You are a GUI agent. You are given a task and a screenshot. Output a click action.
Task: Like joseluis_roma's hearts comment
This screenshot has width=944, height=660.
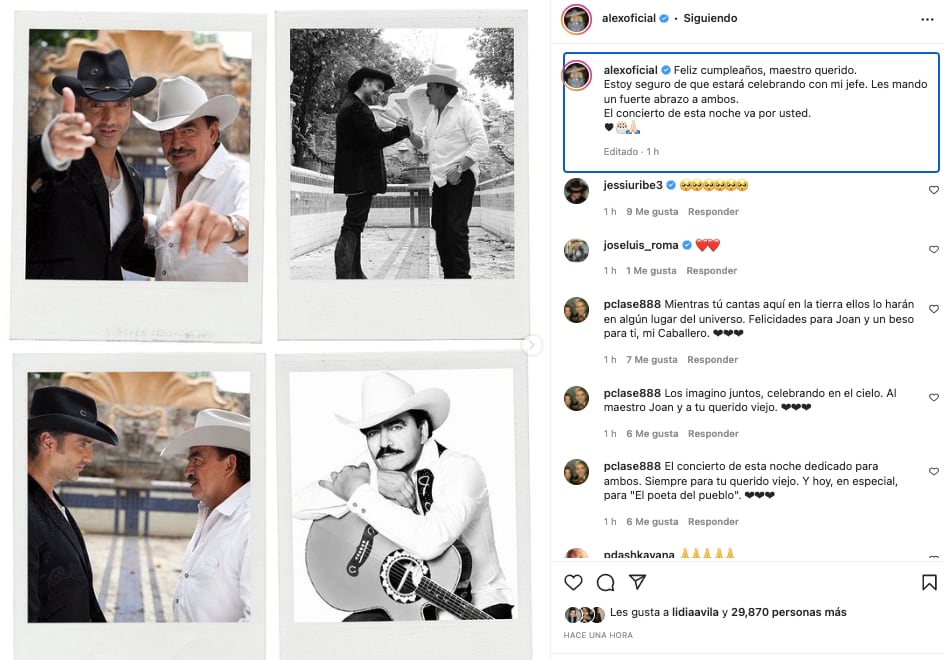(934, 250)
